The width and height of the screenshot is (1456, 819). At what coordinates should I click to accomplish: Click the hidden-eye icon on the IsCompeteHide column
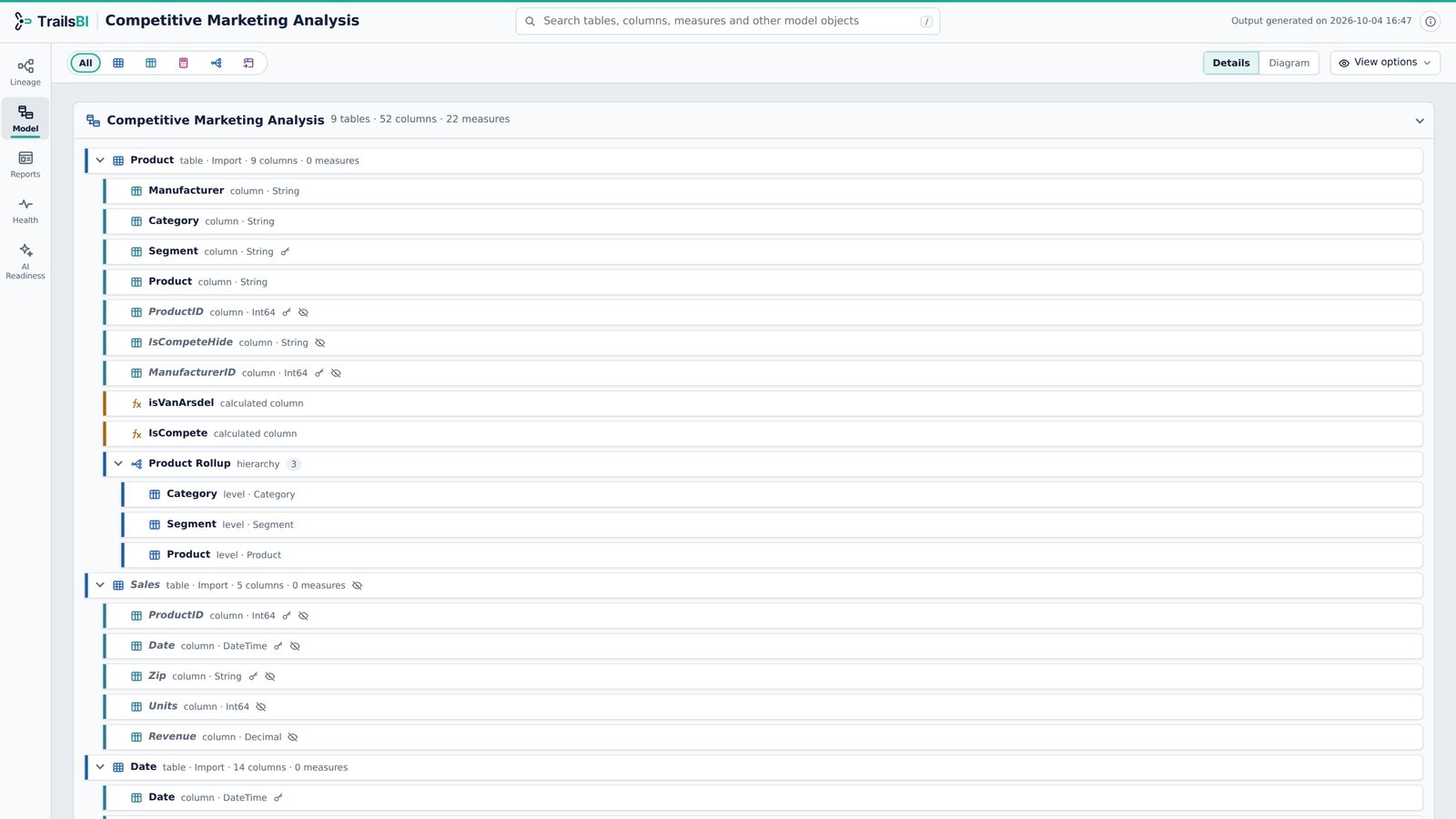[319, 343]
